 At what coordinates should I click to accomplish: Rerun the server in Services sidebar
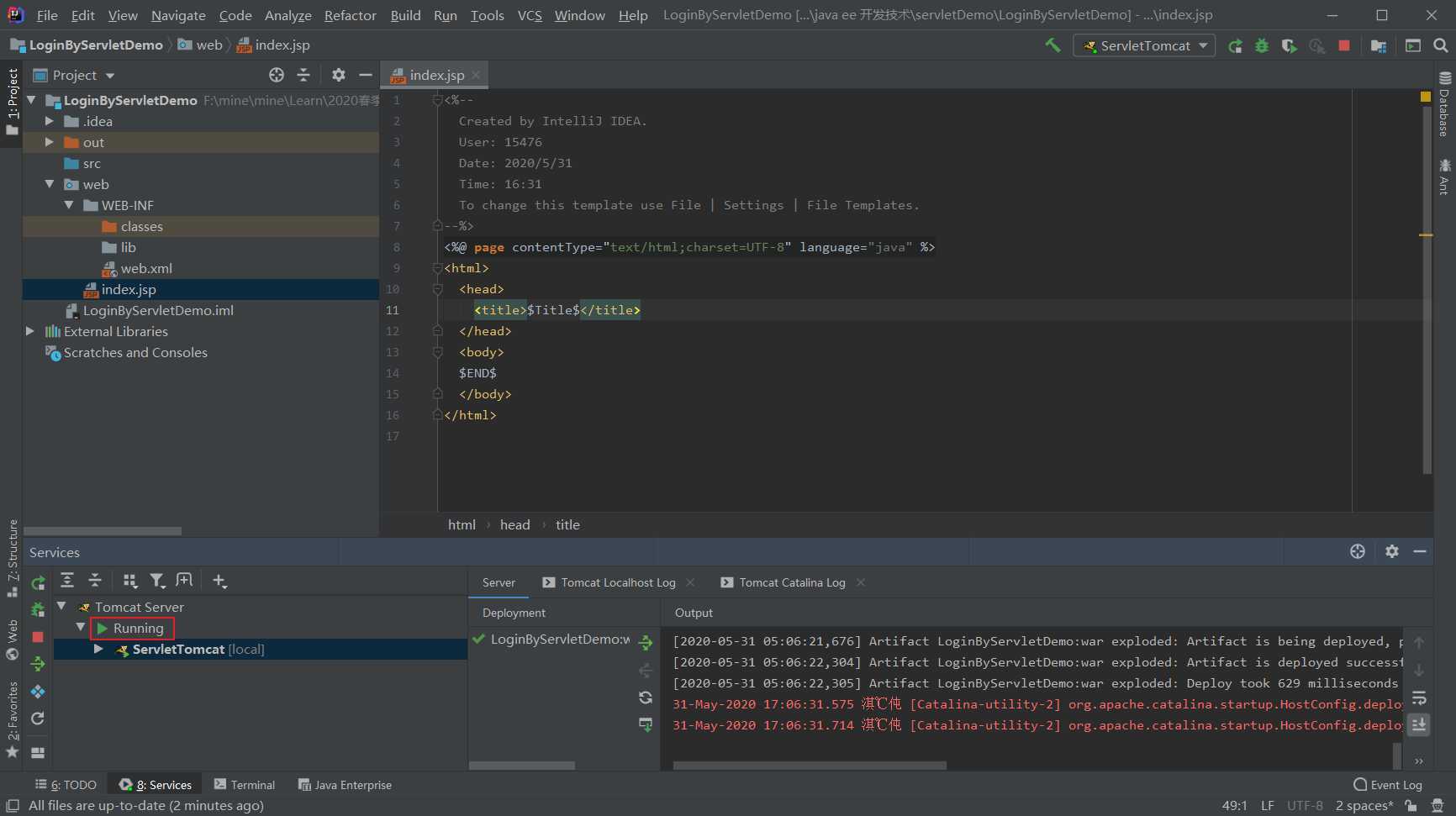click(38, 582)
